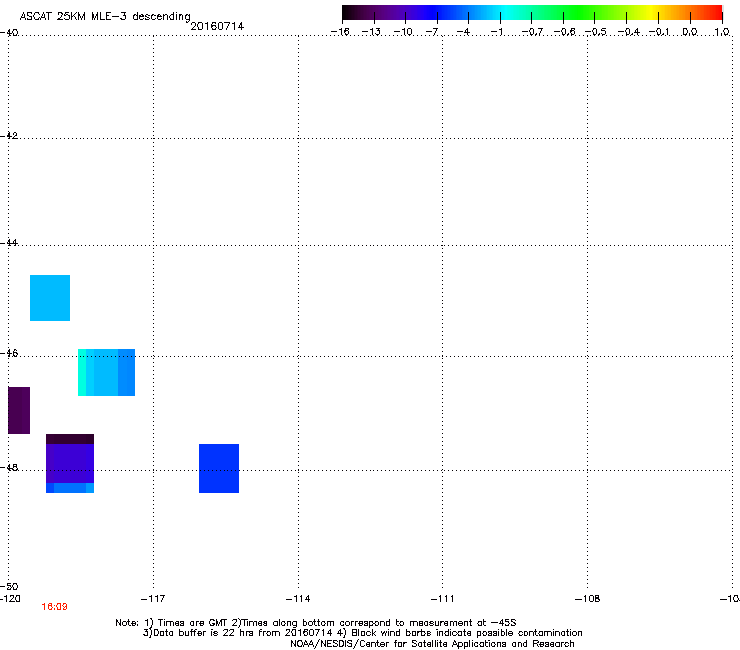Click the latitude label -44
740x650 pixels.
9,243
